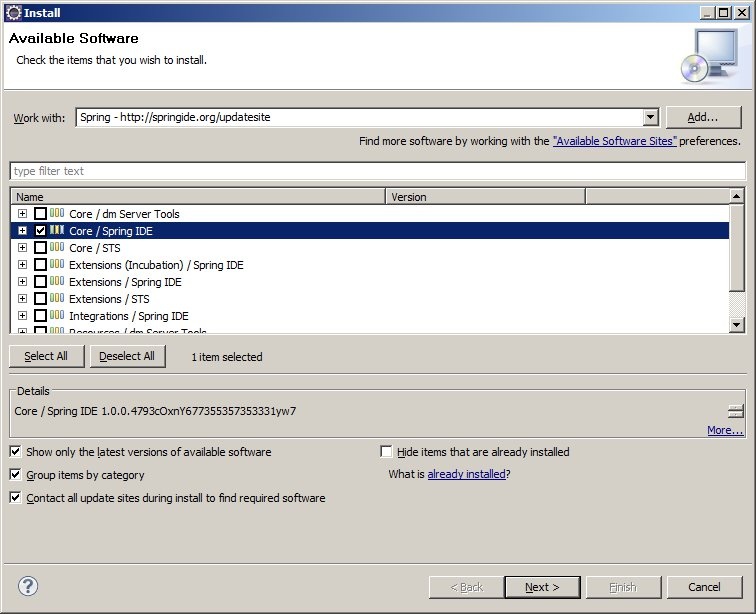Image resolution: width=756 pixels, height=614 pixels.
Task: Expand the Extensions (Incubation) / Spring IDE node
Action: [22, 265]
